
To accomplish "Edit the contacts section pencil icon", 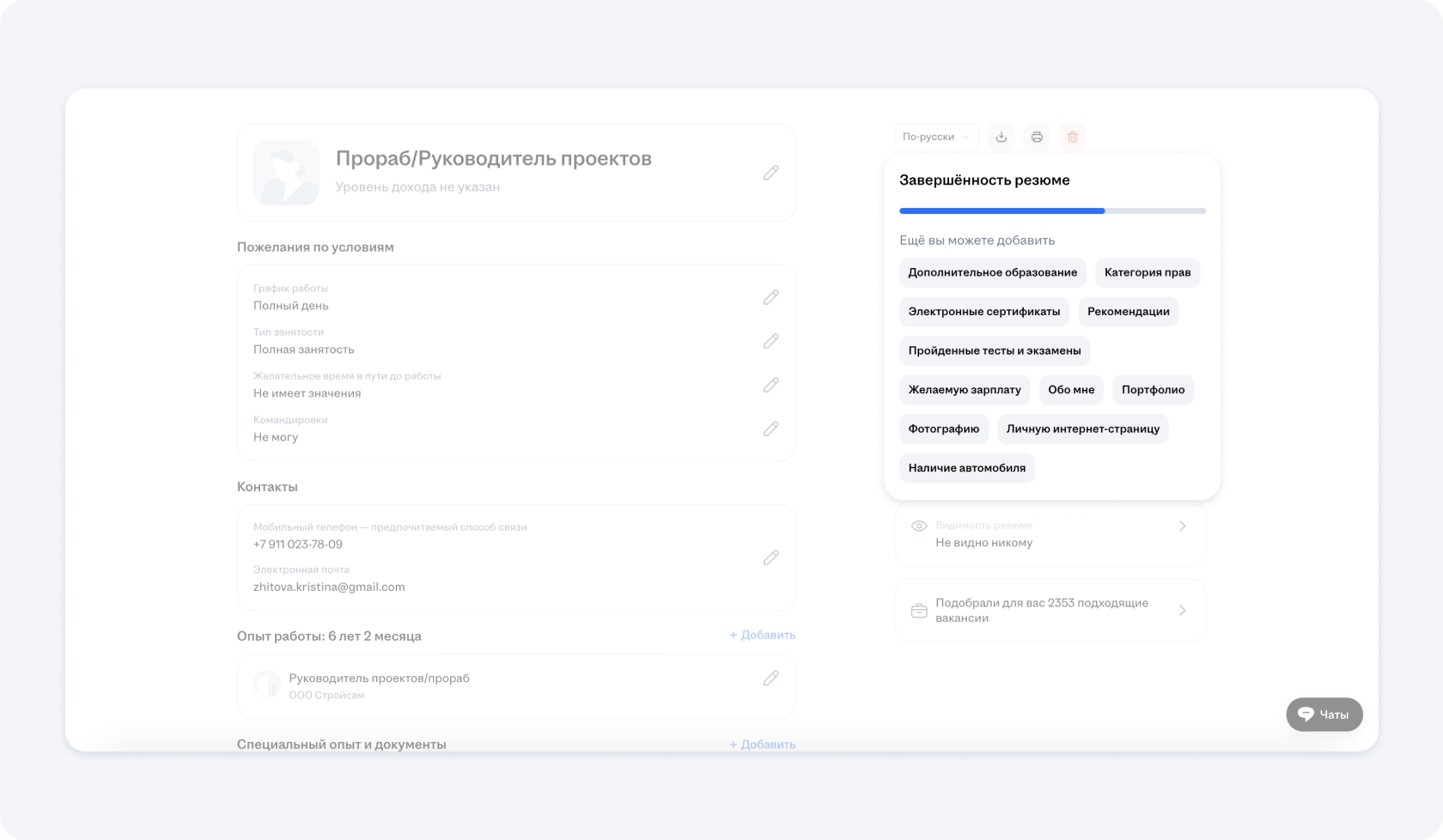I will [x=770, y=557].
